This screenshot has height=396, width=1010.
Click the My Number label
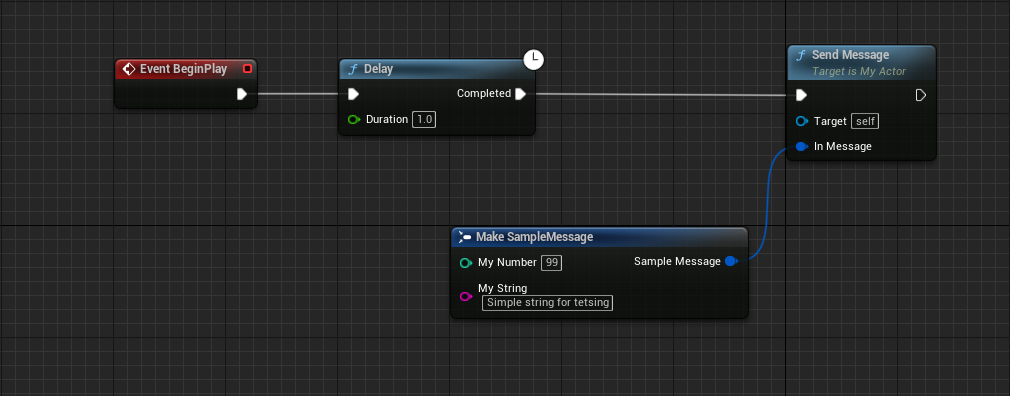[507, 262]
